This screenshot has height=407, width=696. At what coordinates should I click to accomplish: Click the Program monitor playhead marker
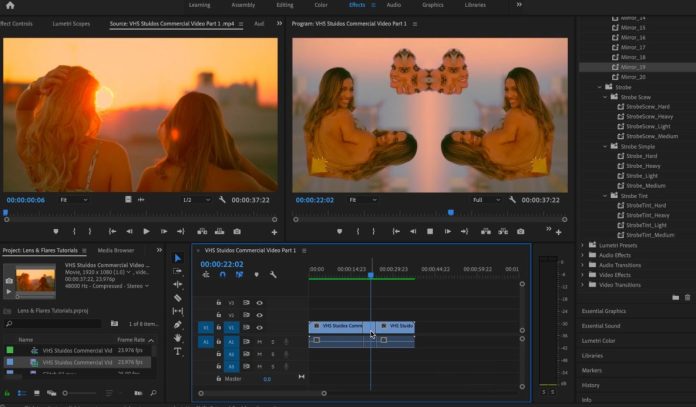click(450, 212)
